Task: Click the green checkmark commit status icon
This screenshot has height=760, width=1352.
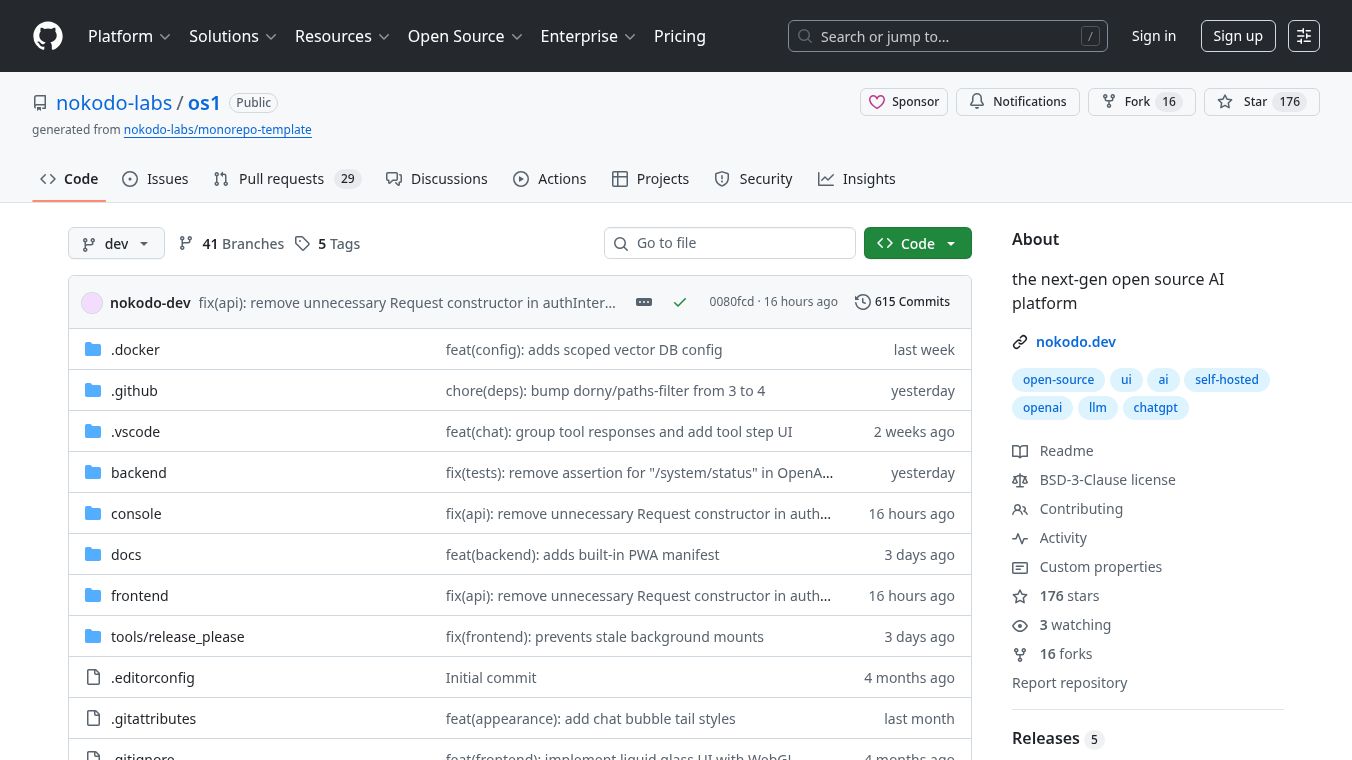Action: 680,302
